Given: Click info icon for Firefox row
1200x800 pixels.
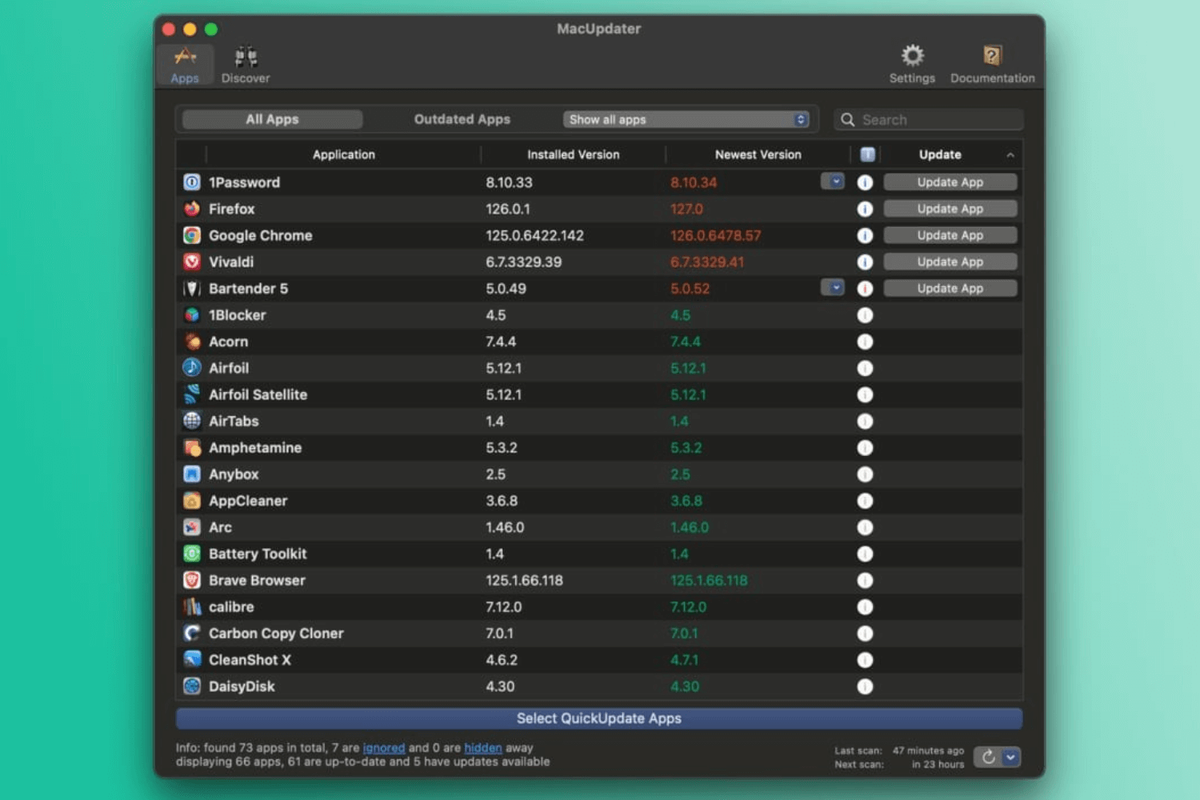Looking at the screenshot, I should point(865,209).
